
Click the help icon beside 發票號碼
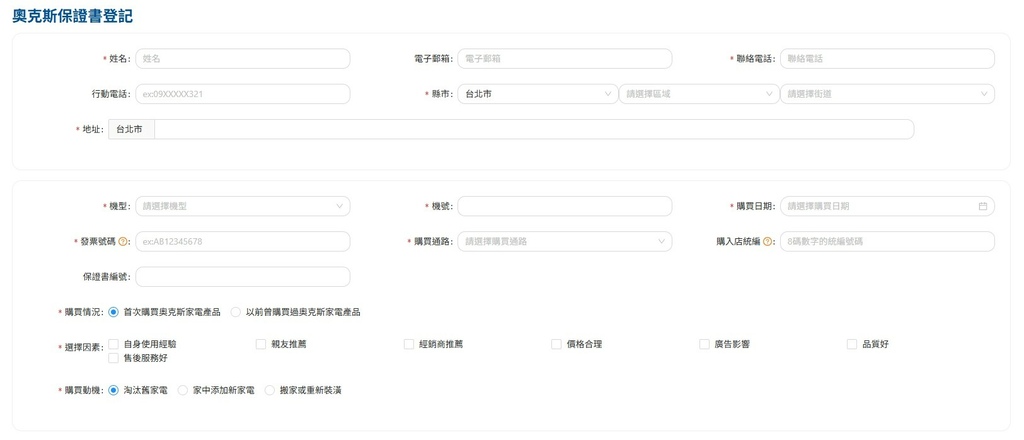(123, 242)
